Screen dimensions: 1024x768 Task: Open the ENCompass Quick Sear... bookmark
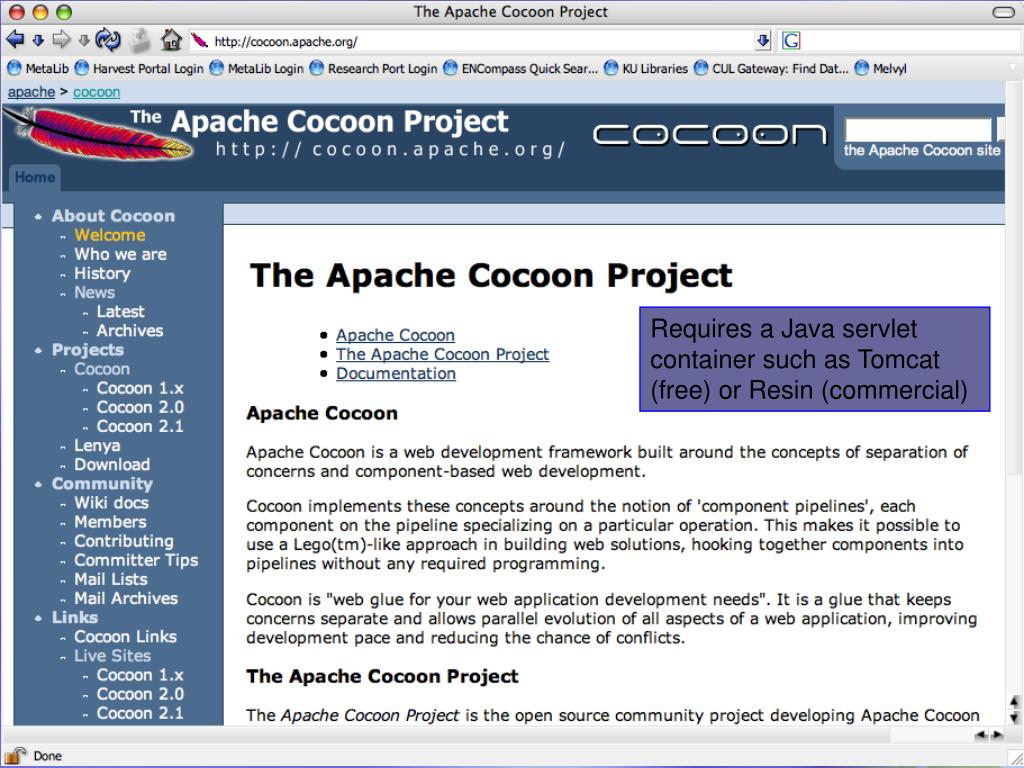pyautogui.click(x=520, y=68)
